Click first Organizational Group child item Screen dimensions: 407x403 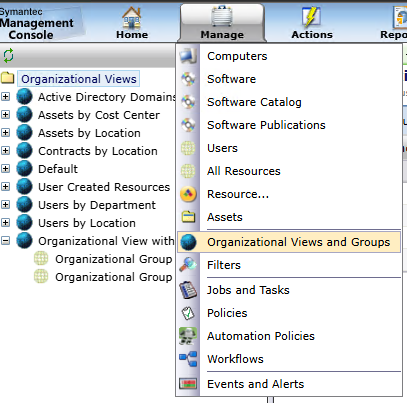point(114,259)
